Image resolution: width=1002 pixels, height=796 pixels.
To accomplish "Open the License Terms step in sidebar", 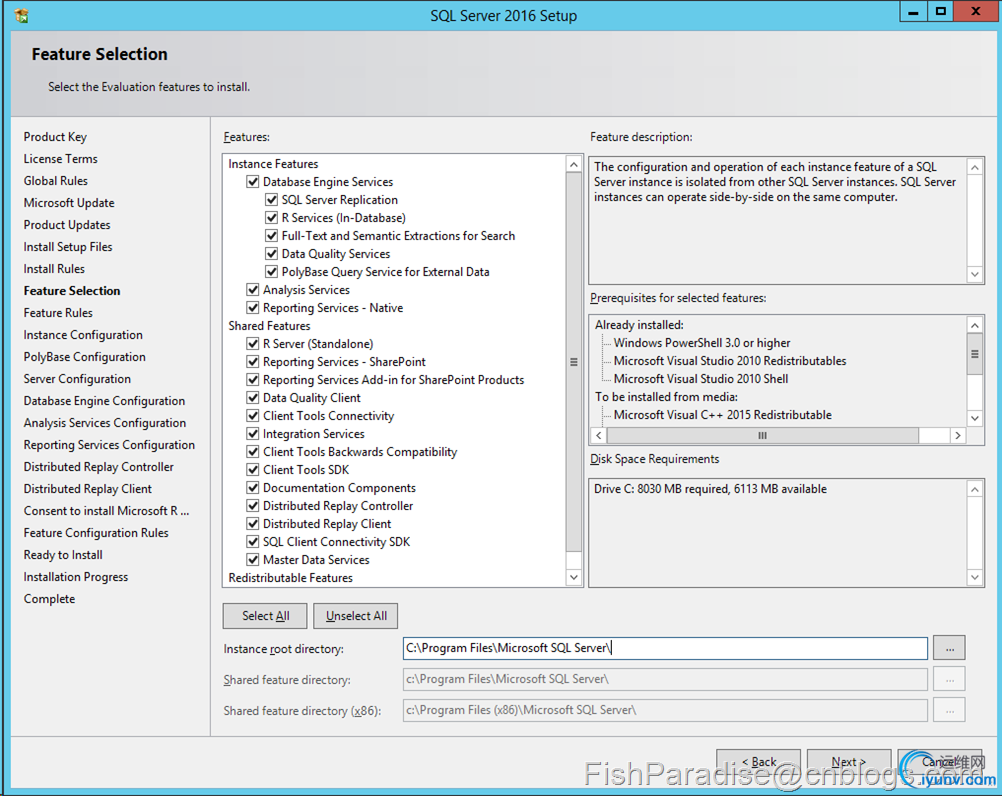I will pyautogui.click(x=61, y=158).
